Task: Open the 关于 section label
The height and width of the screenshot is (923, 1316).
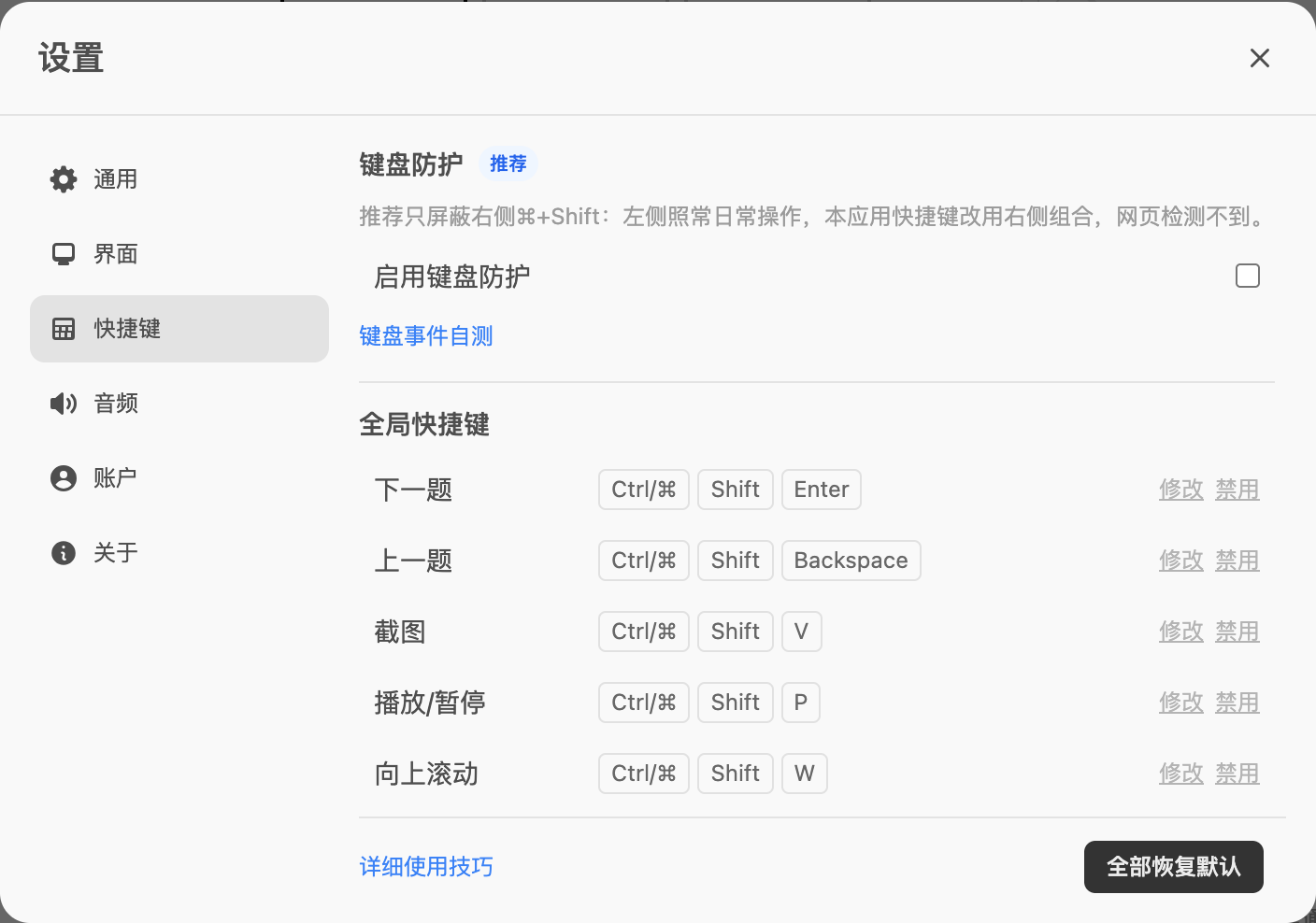Action: coord(116,553)
